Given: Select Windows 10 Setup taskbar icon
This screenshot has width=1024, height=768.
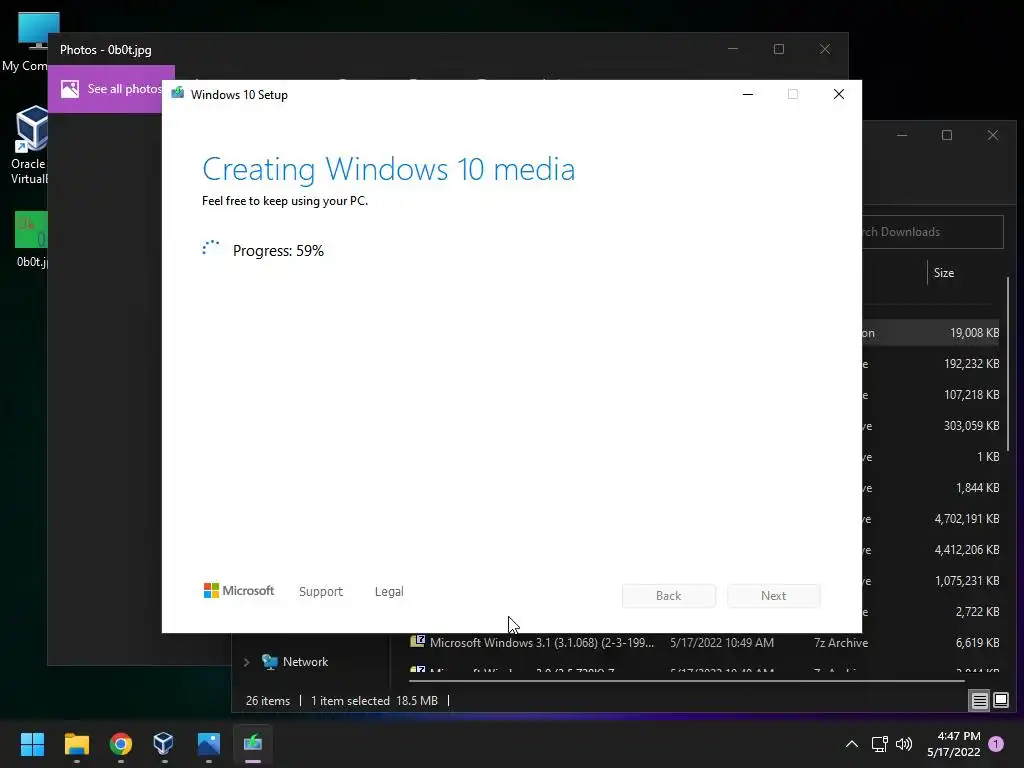Looking at the screenshot, I should [253, 743].
